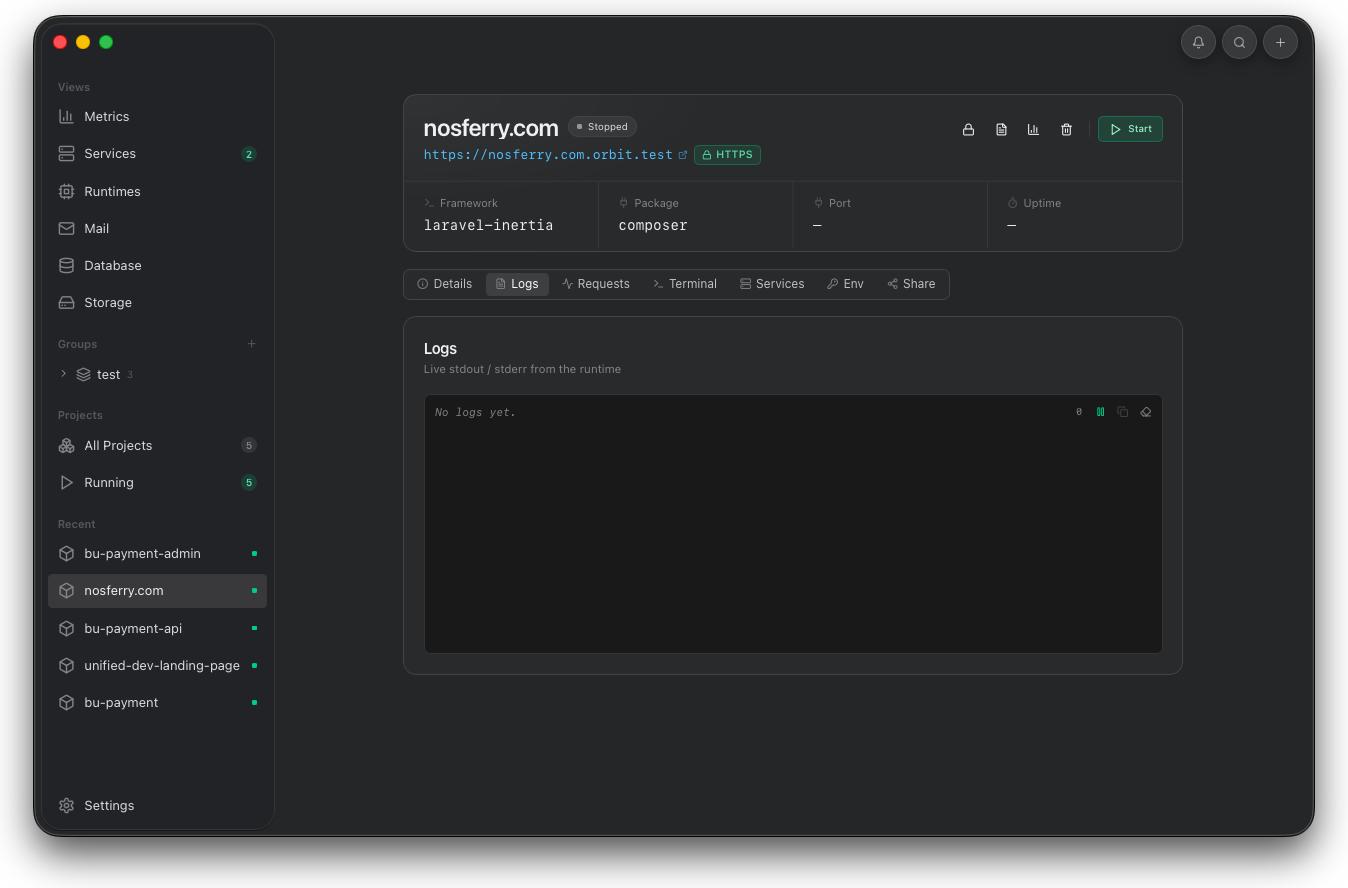Expand the test group chevron

coord(64,374)
